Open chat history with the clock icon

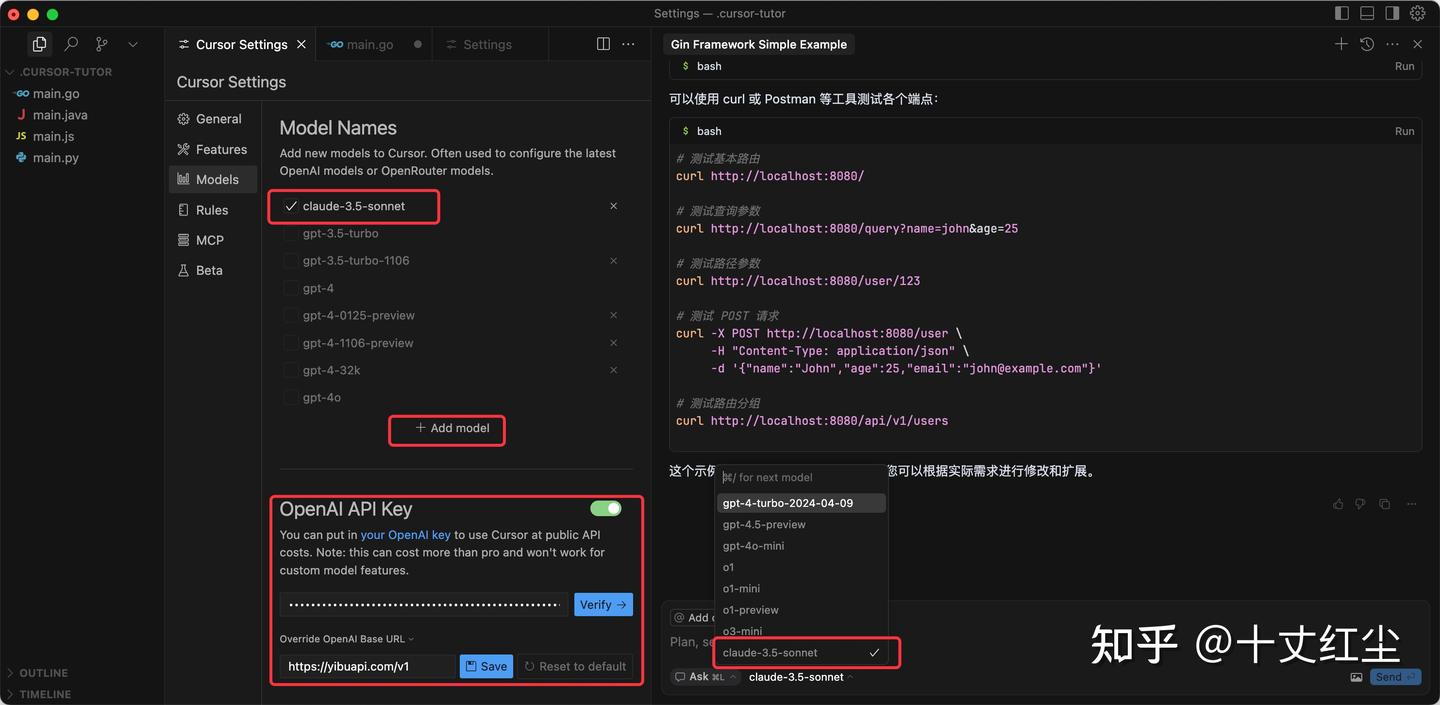pos(1366,44)
